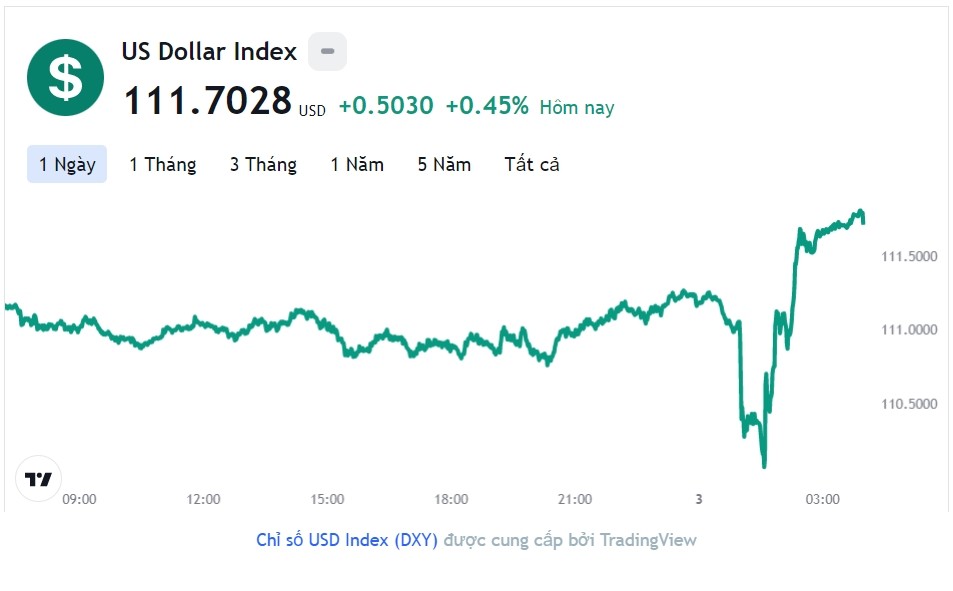Click the "US Dollar Index" title
This screenshot has height=591, width=953.
click(x=209, y=51)
